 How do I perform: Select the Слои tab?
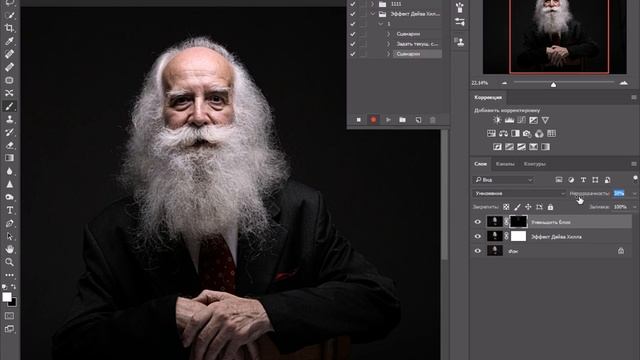[x=480, y=164]
